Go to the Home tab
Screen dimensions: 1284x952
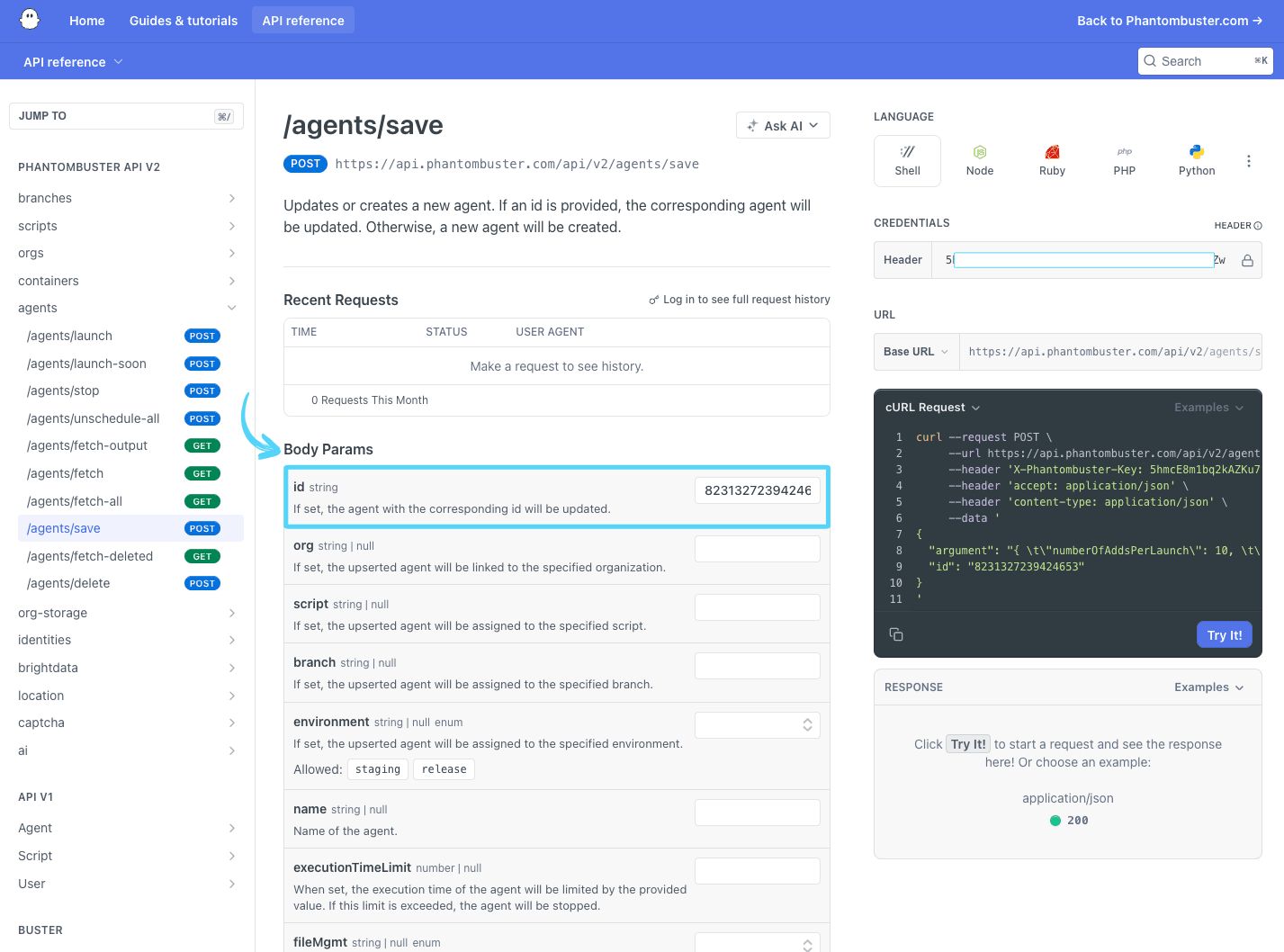87,21
